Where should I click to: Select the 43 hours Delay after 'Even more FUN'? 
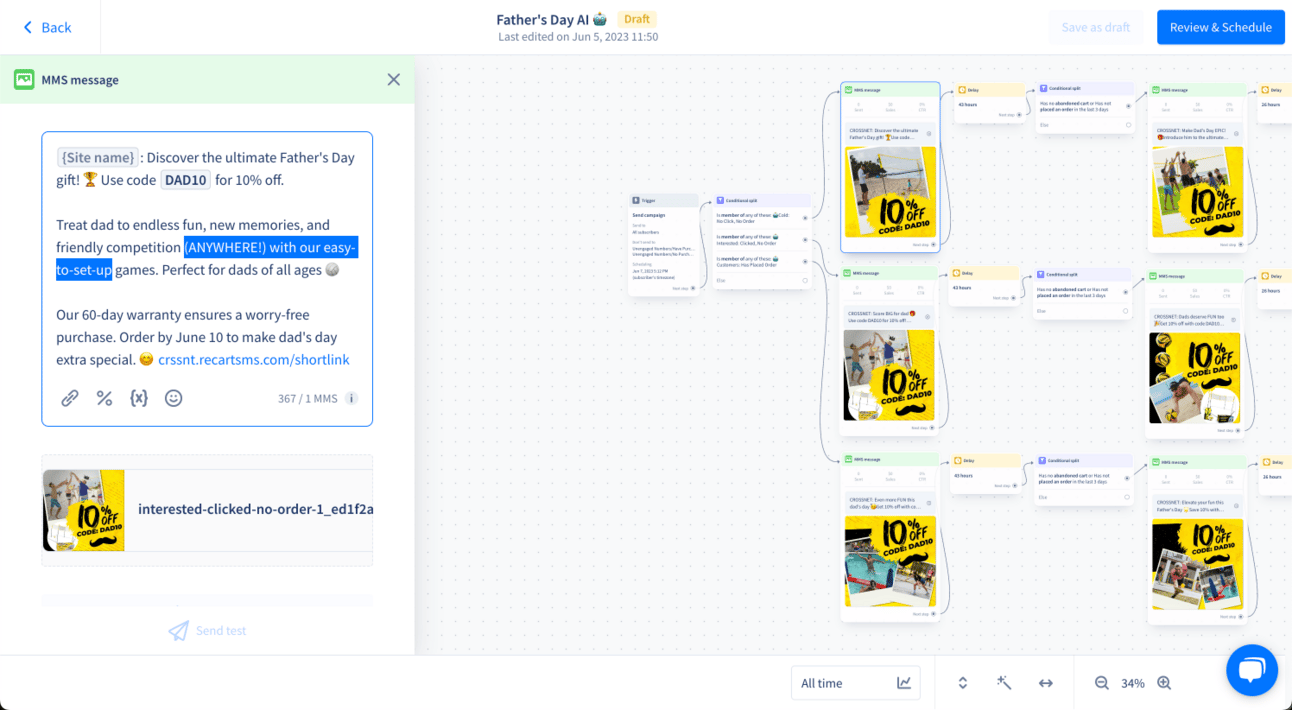pos(986,473)
